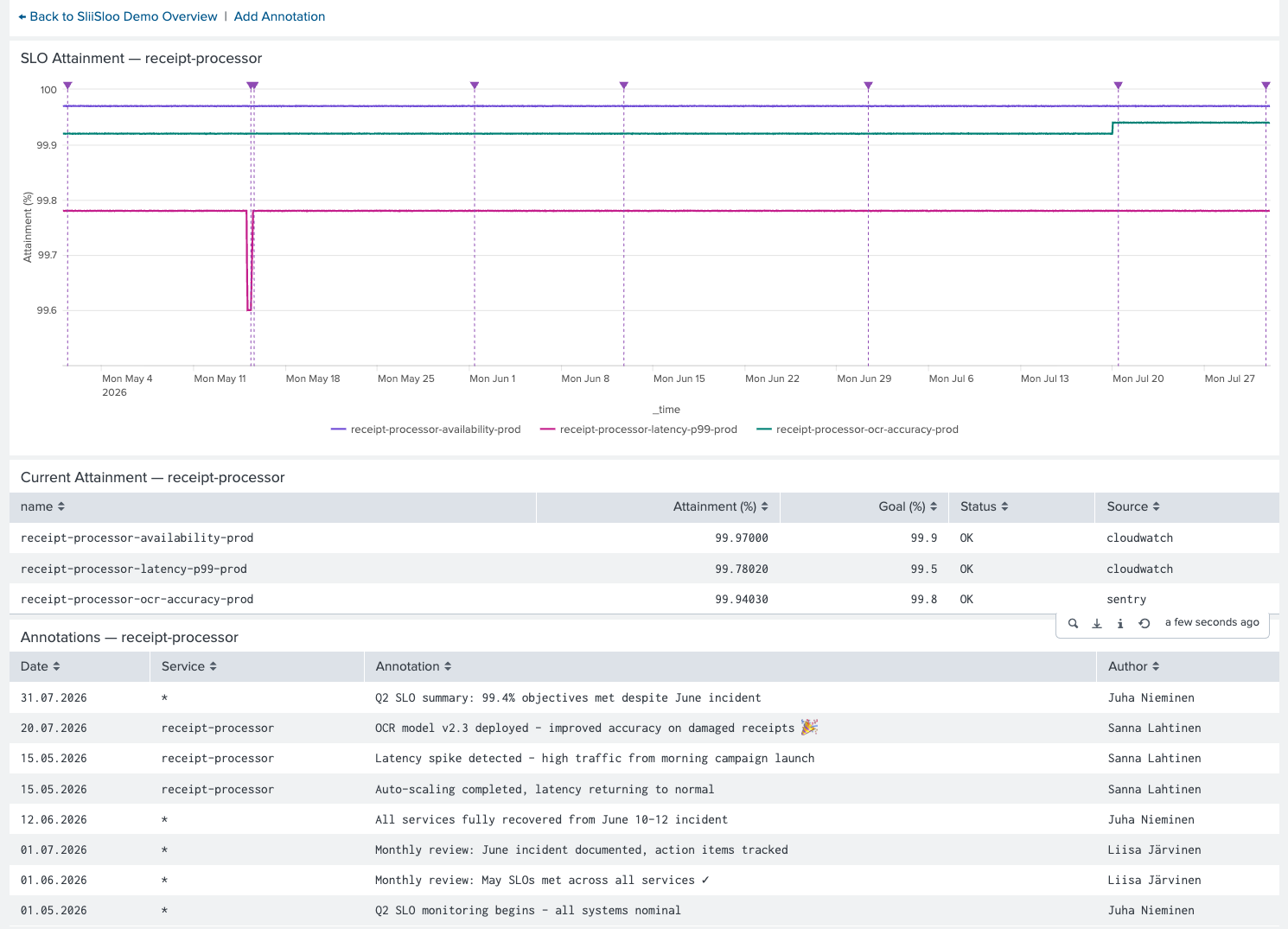
Task: Click 'Monthly review: June incident documented' annotation
Action: [582, 849]
